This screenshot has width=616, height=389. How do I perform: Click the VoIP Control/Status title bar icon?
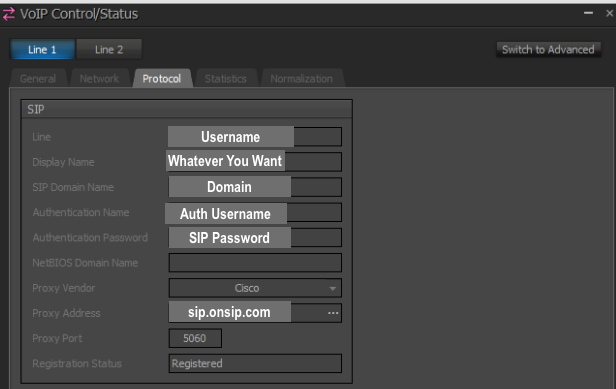tap(9, 14)
